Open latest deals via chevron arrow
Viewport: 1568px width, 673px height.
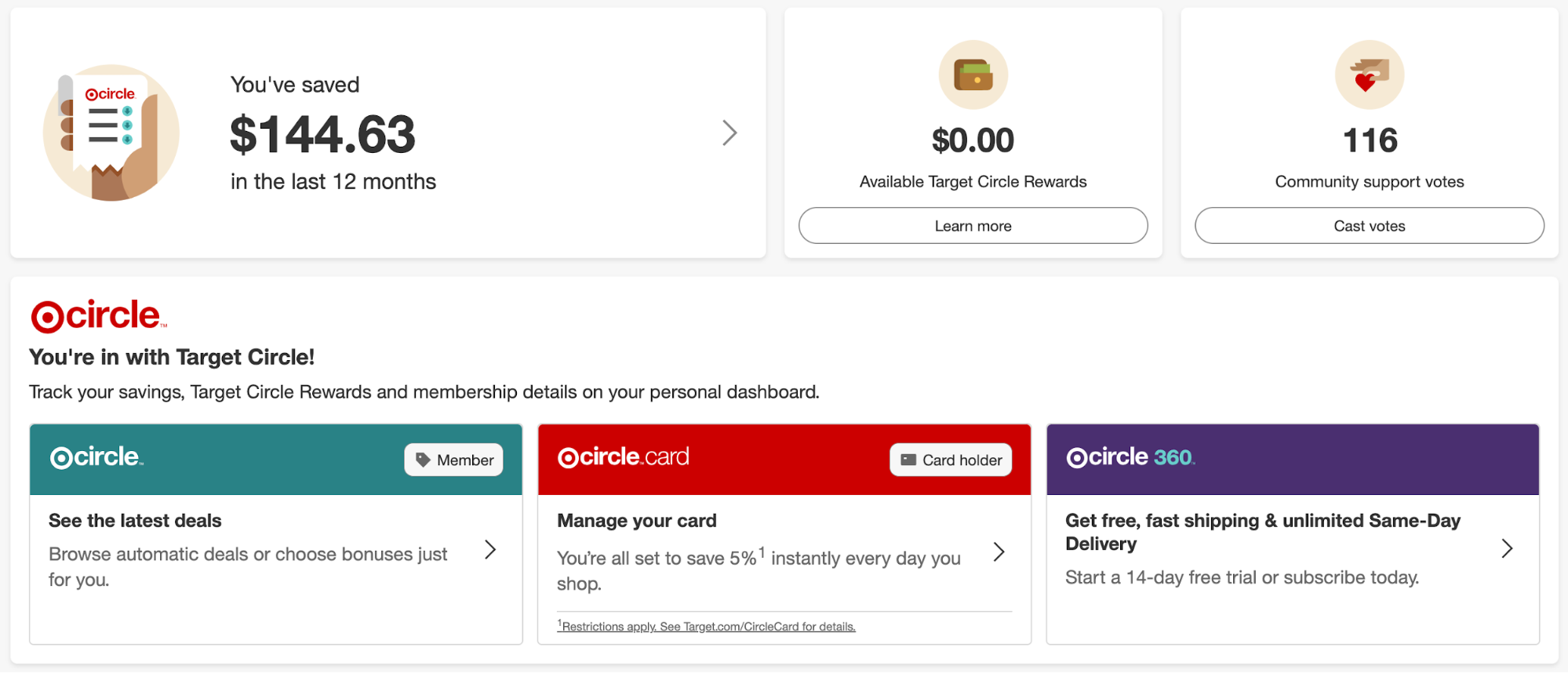pyautogui.click(x=490, y=549)
